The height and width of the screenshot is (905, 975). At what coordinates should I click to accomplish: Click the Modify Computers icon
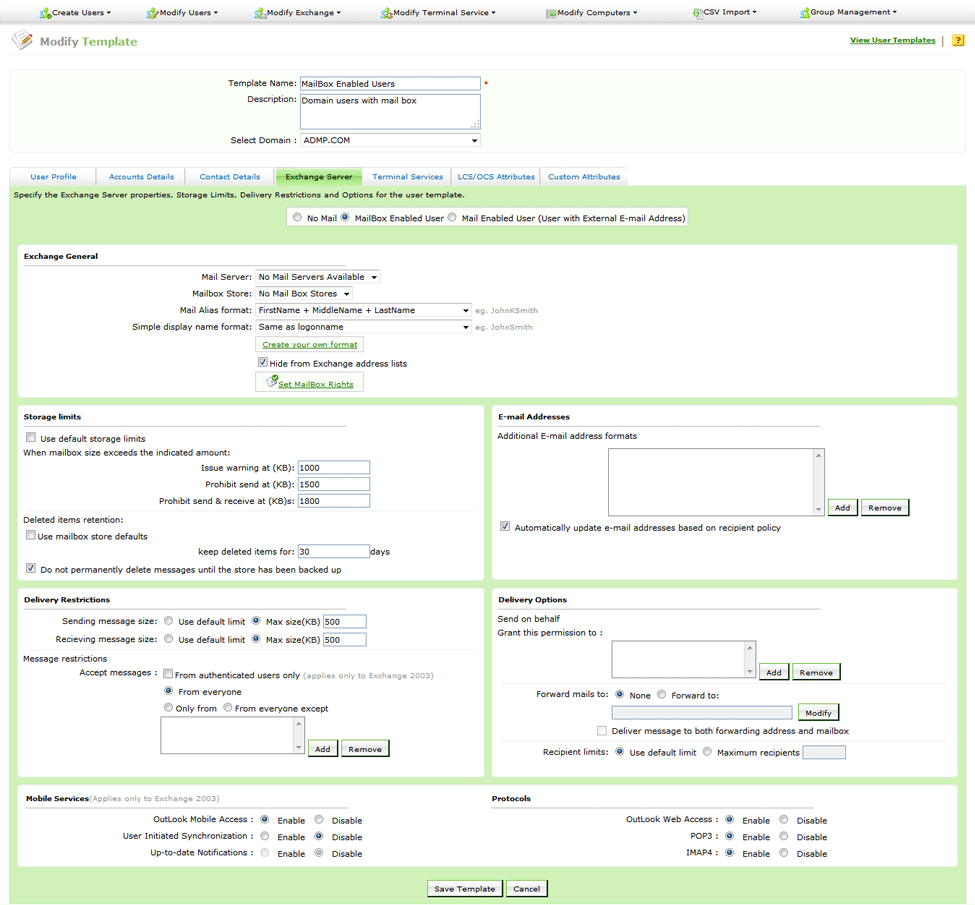click(551, 13)
